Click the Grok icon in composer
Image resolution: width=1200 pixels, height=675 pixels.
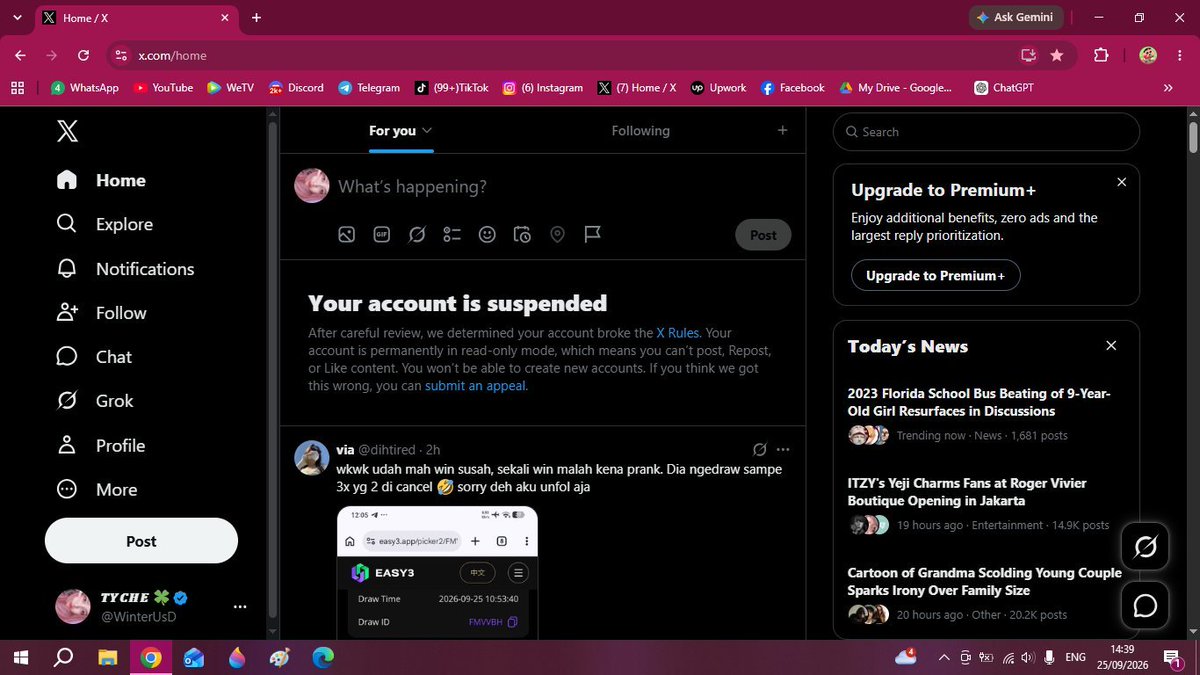417,234
